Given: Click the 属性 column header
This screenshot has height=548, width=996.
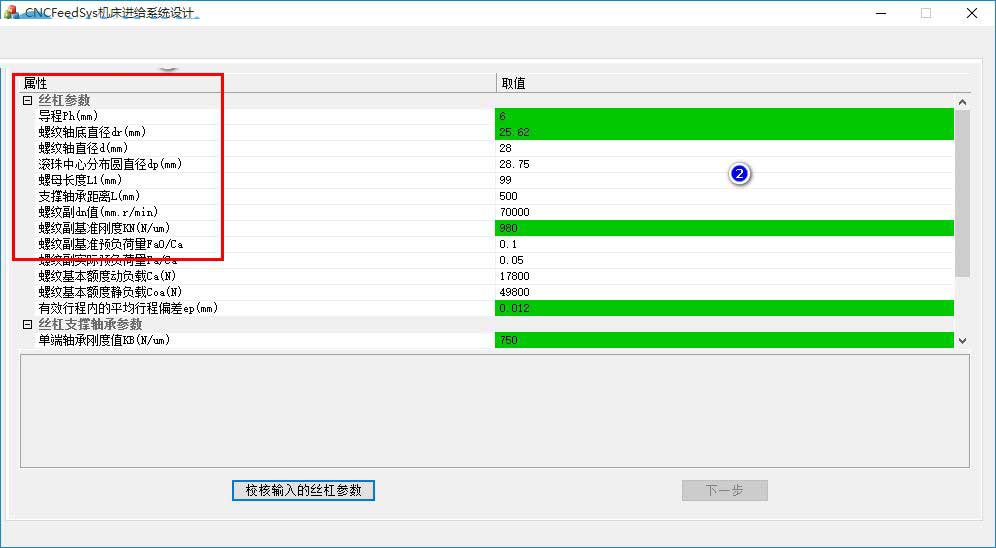Looking at the screenshot, I should coord(258,83).
